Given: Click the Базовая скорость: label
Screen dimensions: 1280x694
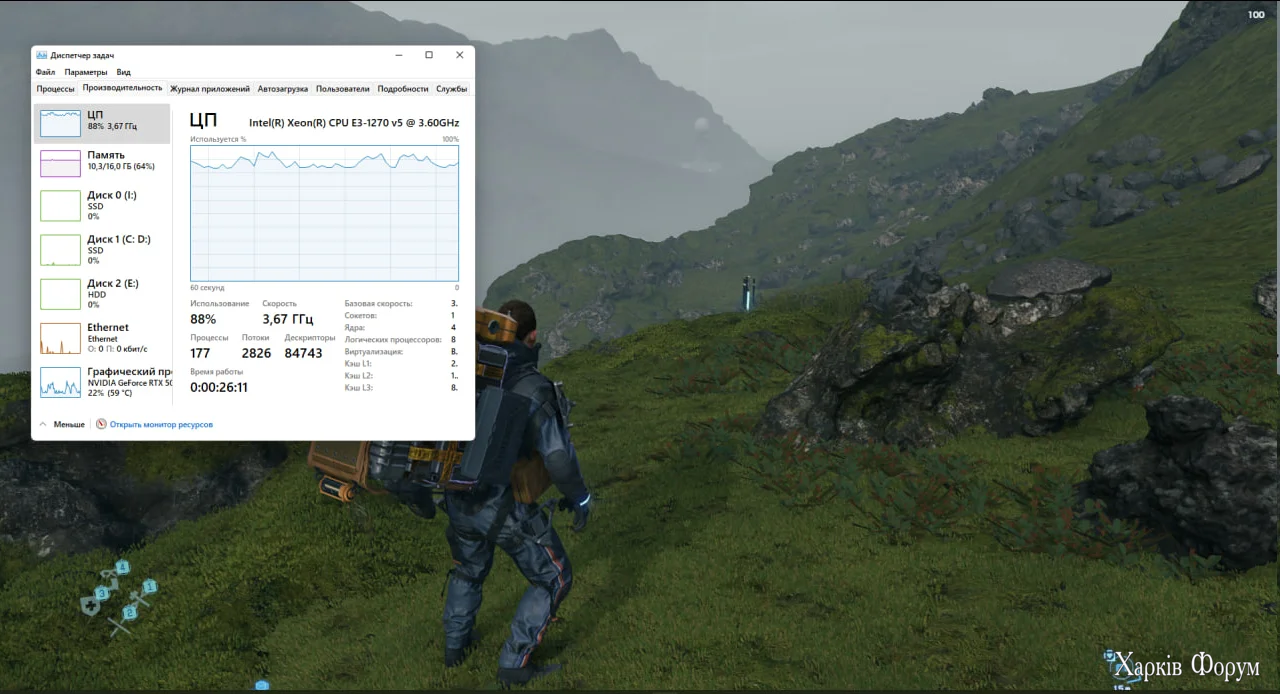Looking at the screenshot, I should click(378, 303).
